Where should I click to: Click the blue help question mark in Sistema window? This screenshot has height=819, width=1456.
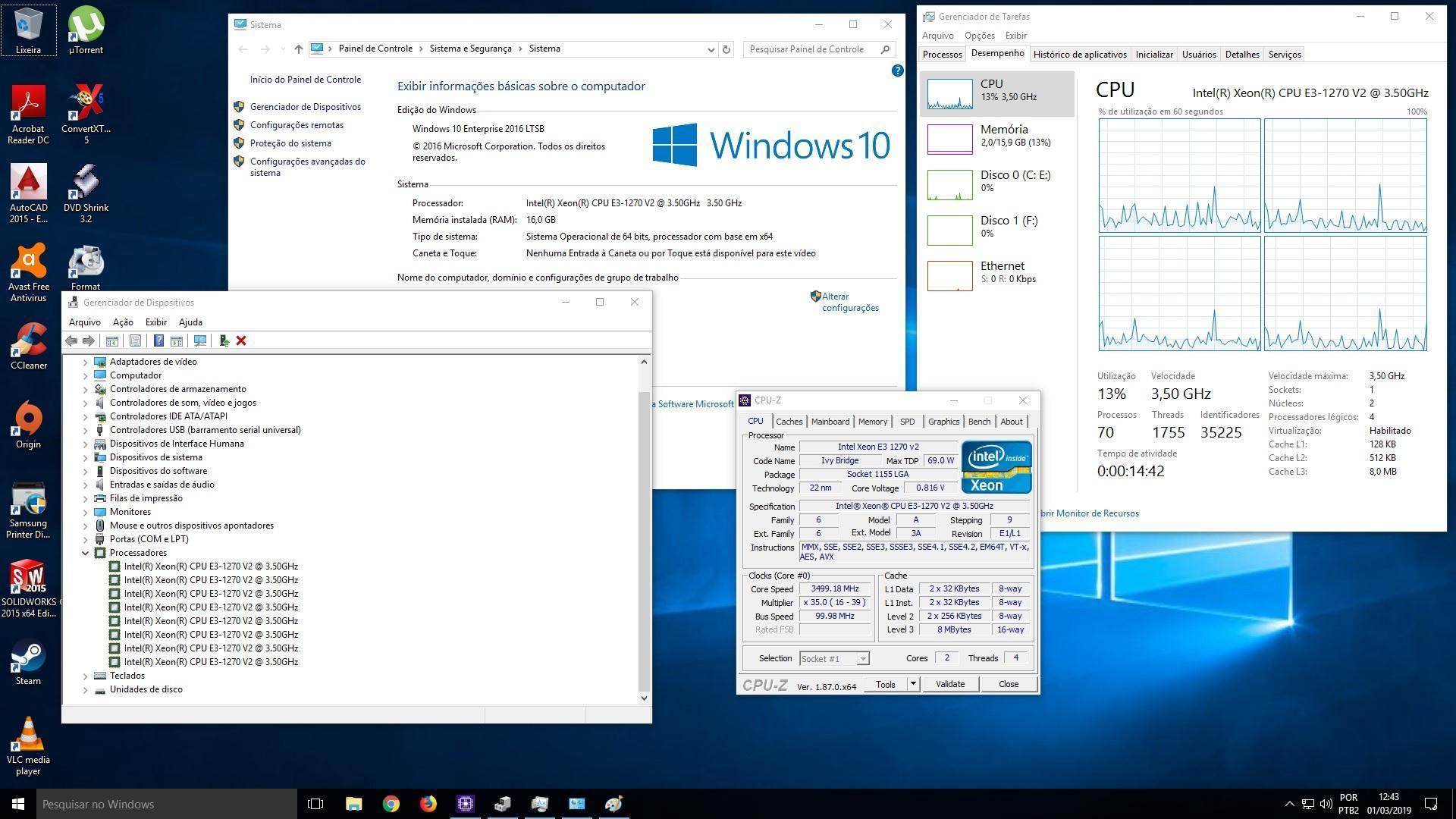click(x=897, y=71)
